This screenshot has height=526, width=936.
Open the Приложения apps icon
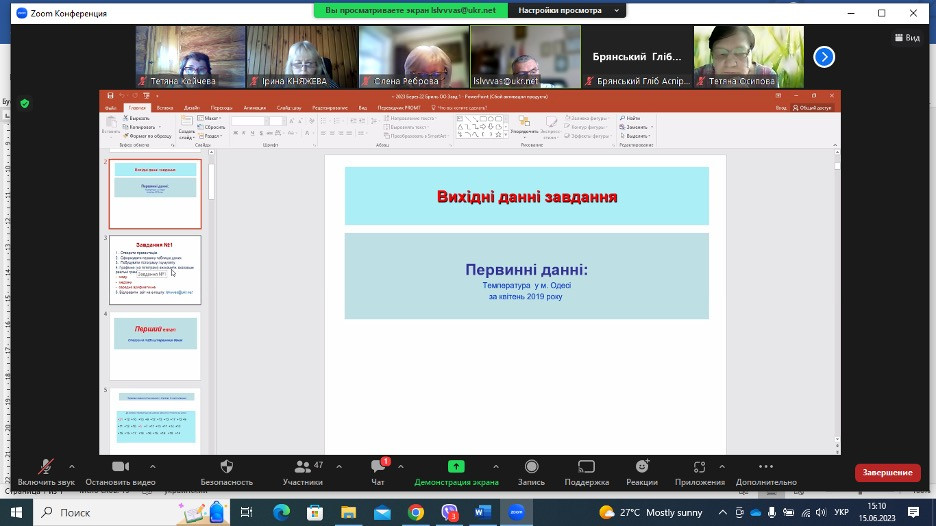click(700, 468)
